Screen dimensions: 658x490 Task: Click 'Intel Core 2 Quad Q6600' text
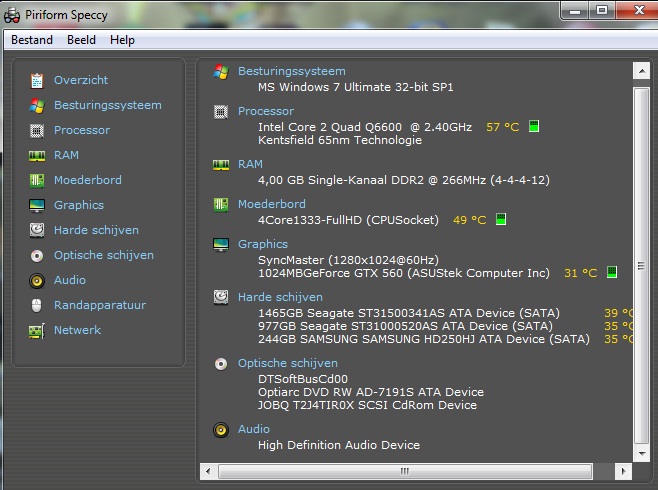(330, 127)
